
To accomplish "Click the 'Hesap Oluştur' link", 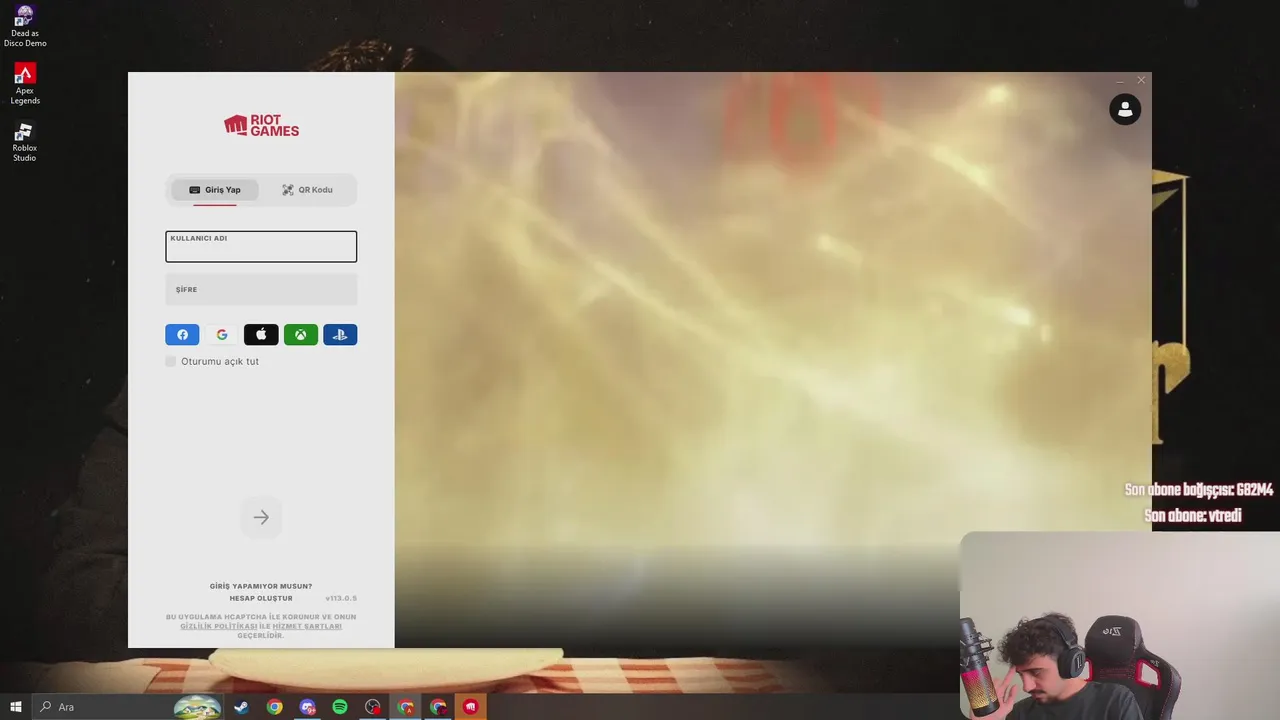I will (x=261, y=598).
